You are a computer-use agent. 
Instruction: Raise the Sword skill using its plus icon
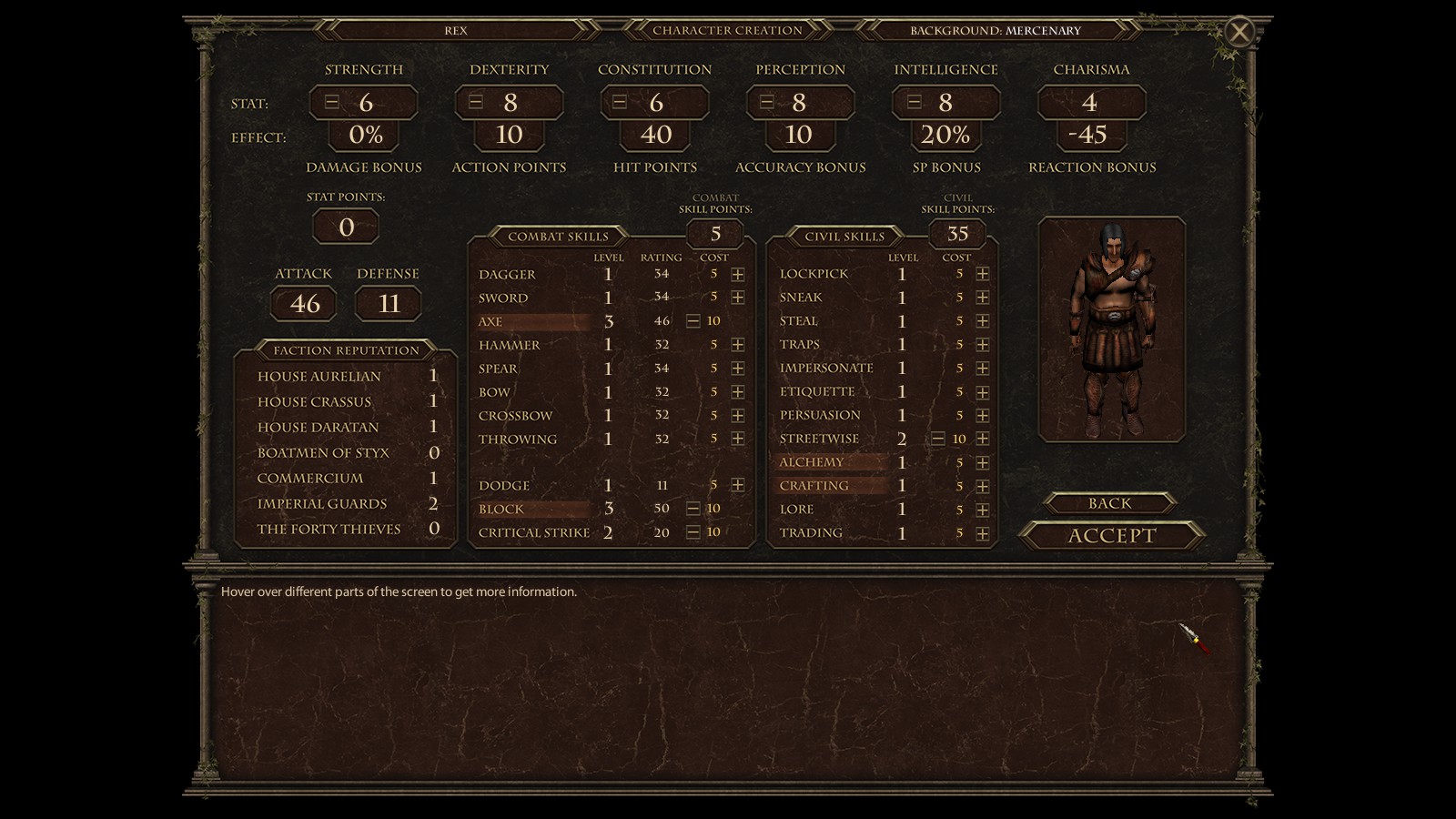coord(737,298)
